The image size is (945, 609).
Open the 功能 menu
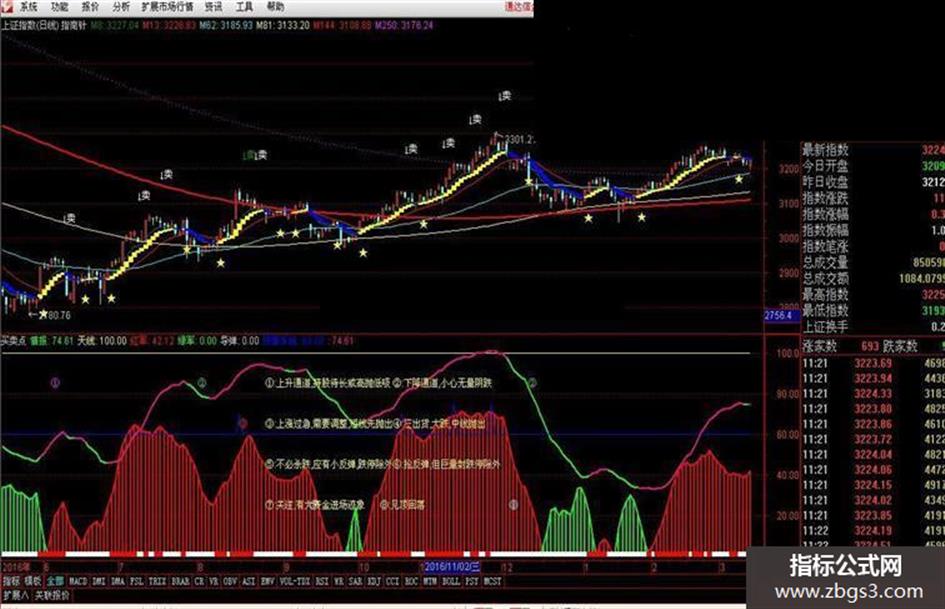59,7
